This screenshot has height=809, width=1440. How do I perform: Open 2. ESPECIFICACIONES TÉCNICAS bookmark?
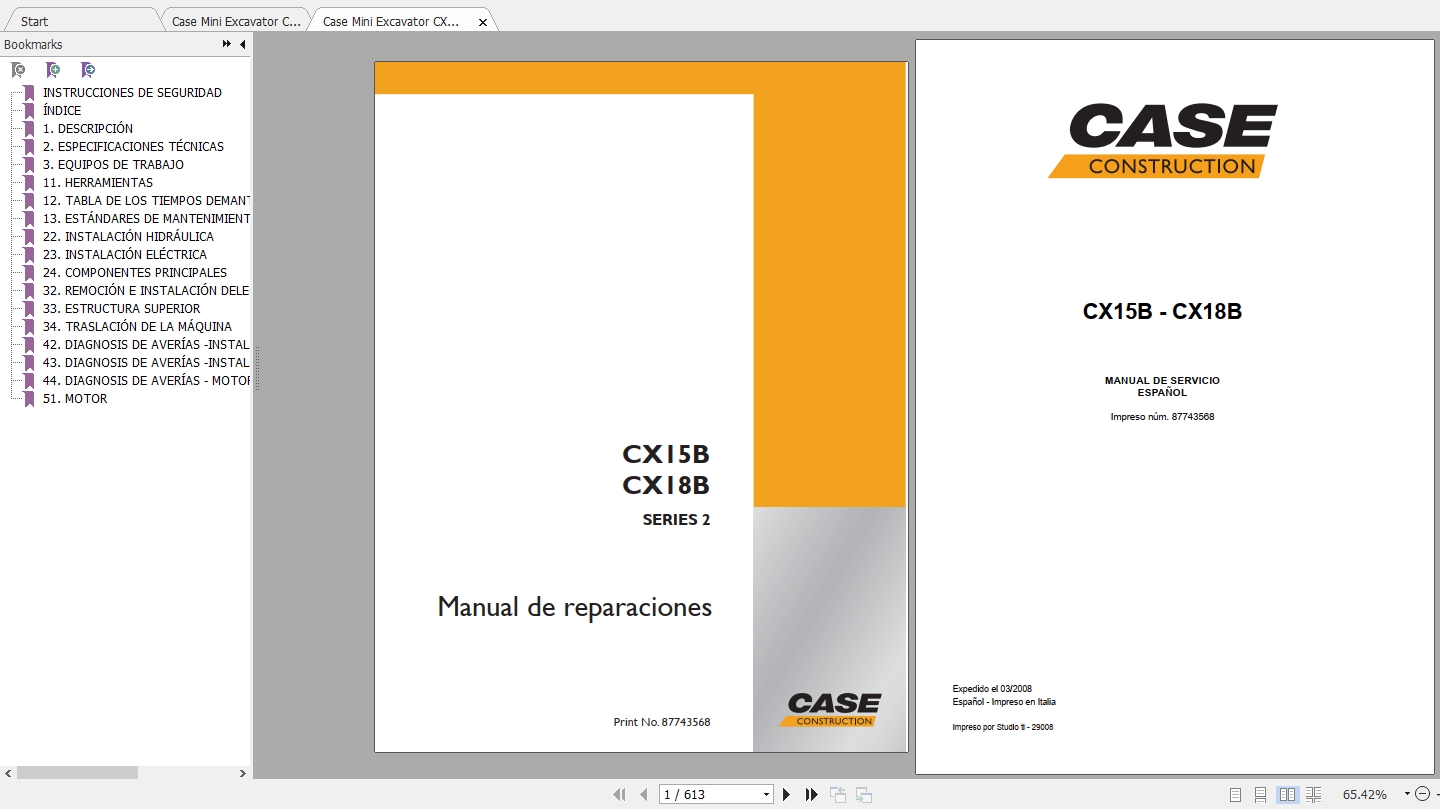133,147
